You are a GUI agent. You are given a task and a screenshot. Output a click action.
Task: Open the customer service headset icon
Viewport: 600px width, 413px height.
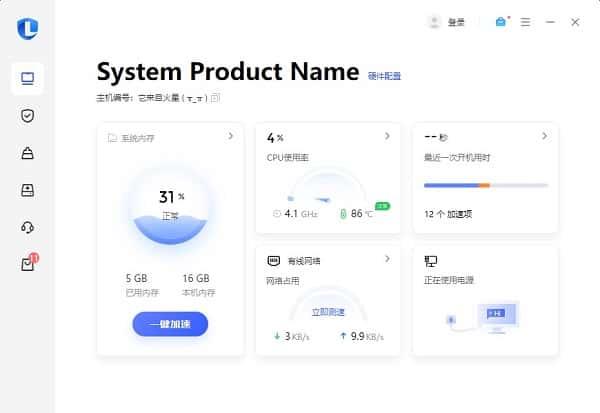pos(27,227)
